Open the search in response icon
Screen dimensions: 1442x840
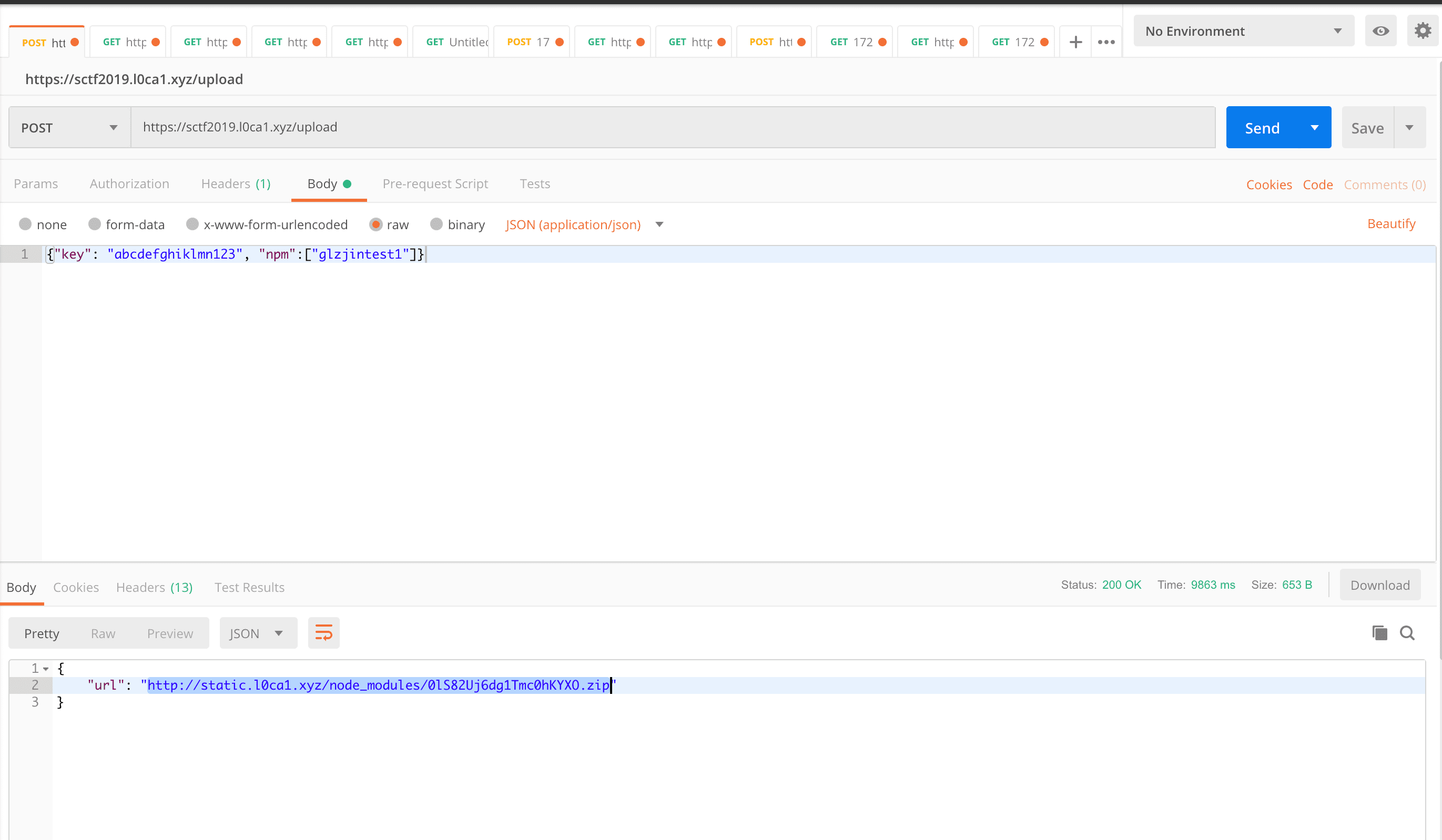point(1408,633)
